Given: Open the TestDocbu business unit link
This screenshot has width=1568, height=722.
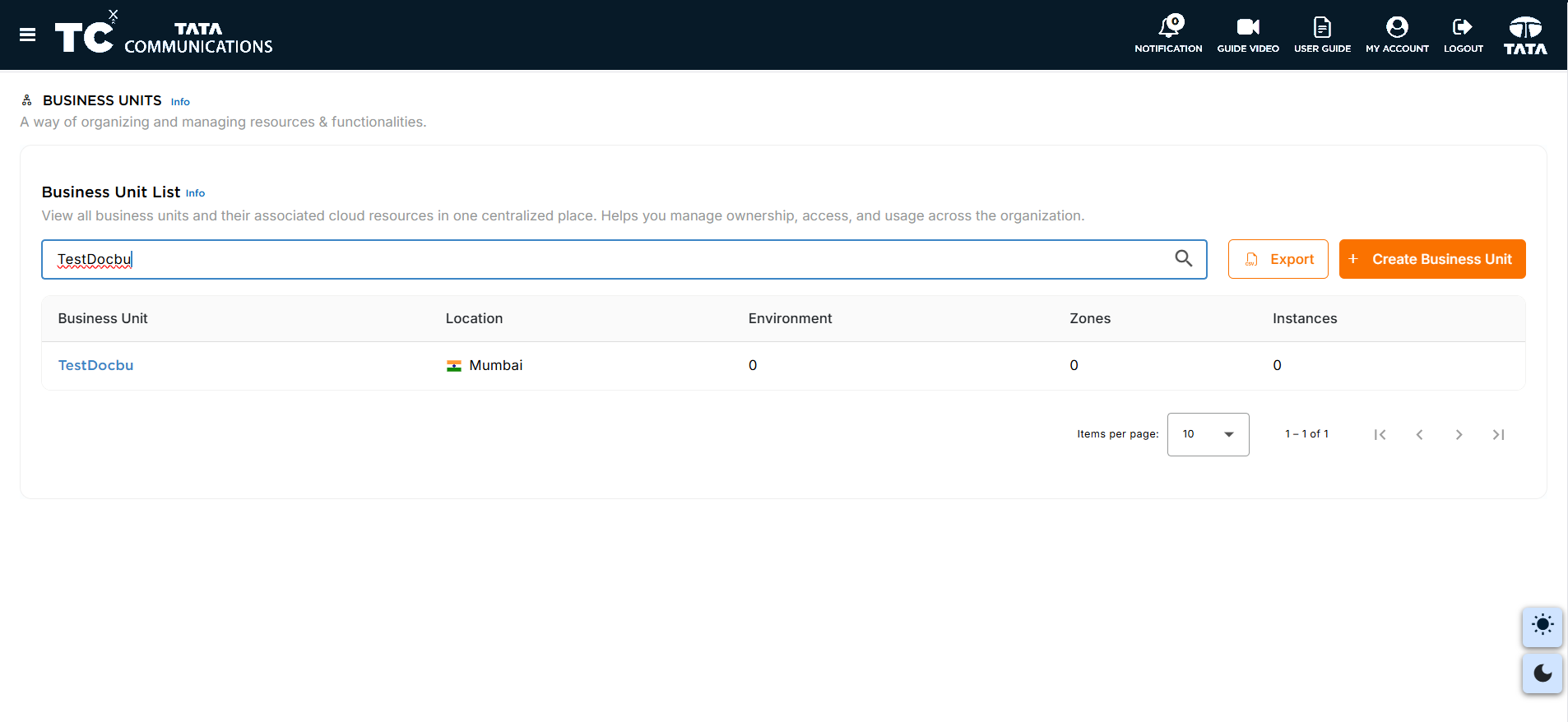Looking at the screenshot, I should pos(95,365).
